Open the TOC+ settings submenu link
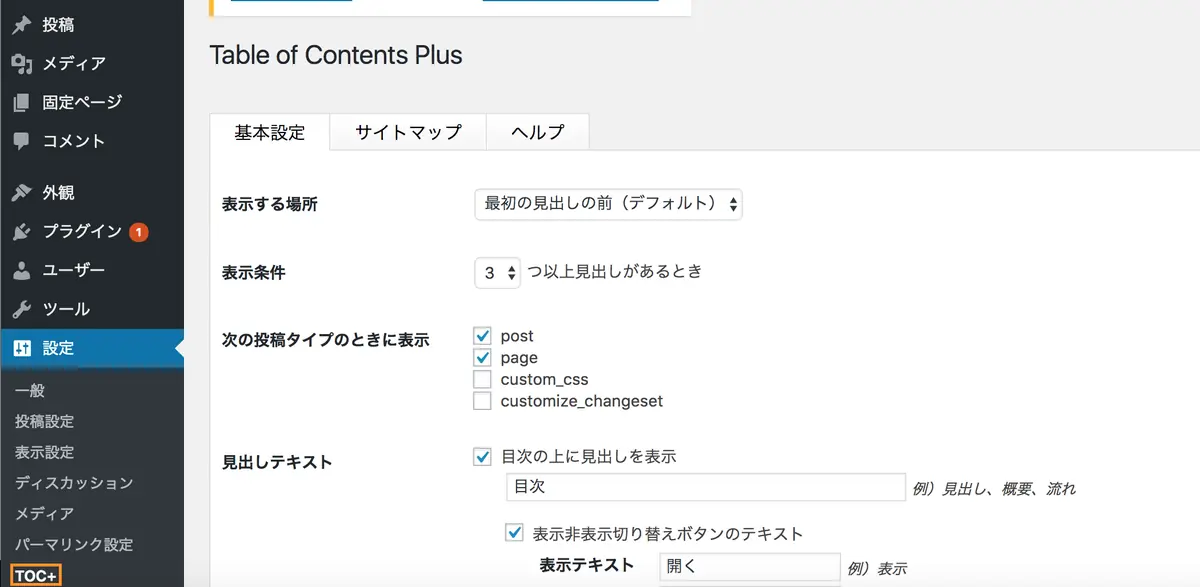This screenshot has height=587, width=1200. pos(36,576)
